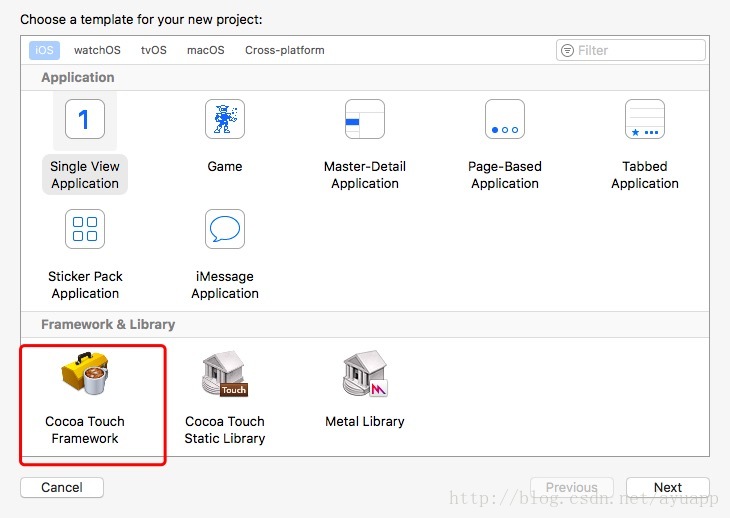Image resolution: width=730 pixels, height=518 pixels.
Task: Click Cancel to dismiss the dialog
Action: [62, 487]
